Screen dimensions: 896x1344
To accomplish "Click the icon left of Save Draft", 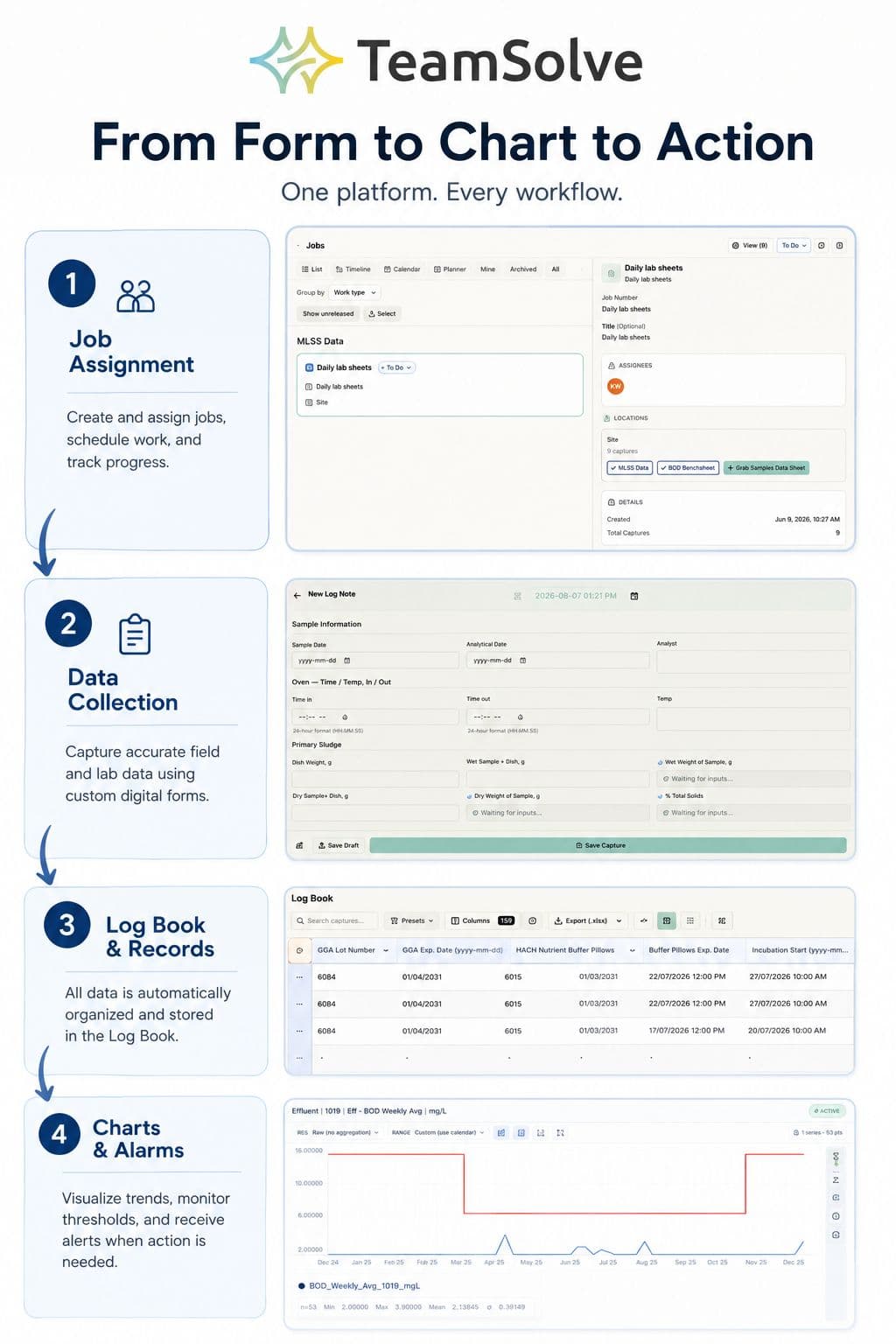I will click(299, 845).
